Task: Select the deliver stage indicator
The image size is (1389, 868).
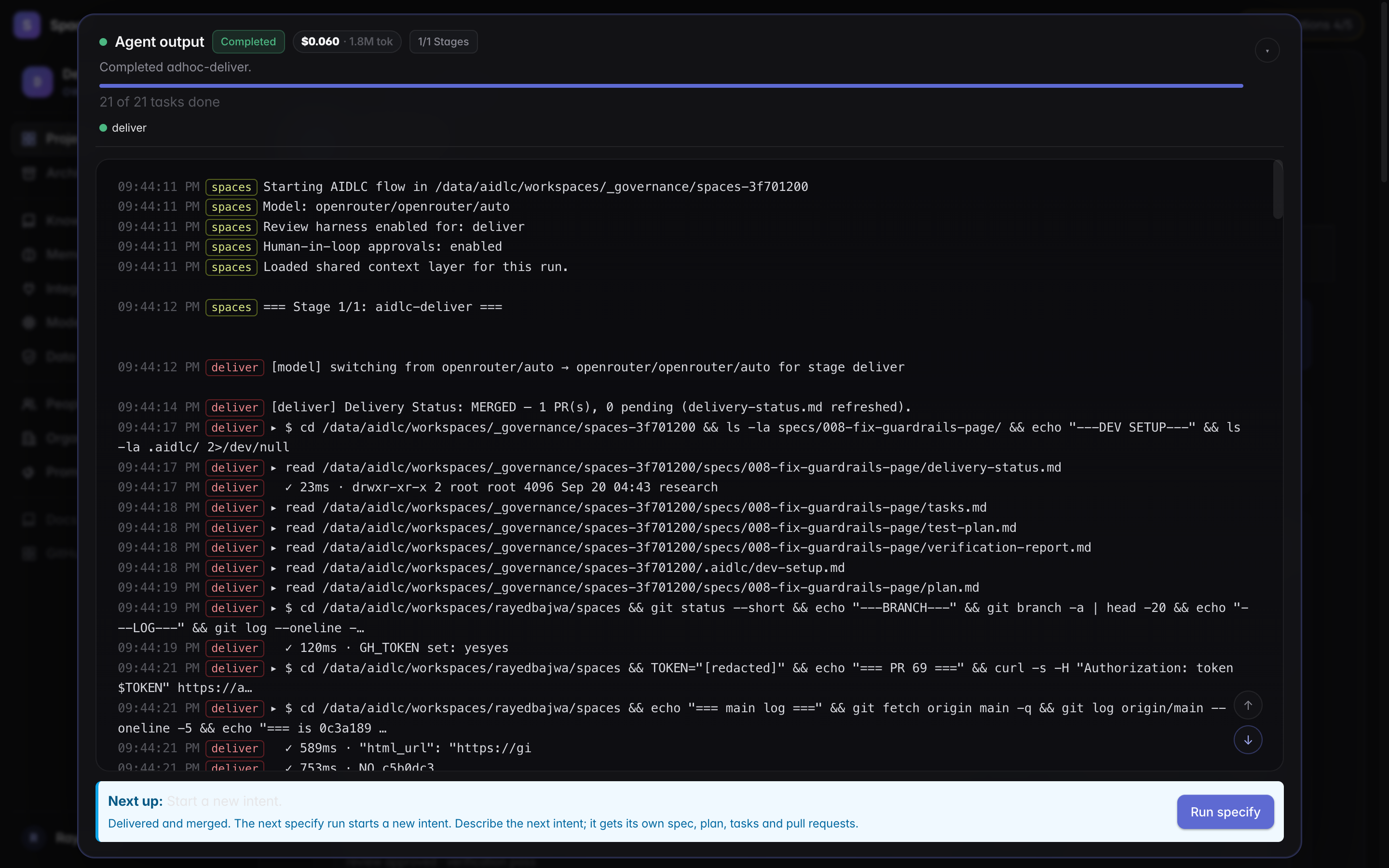Action: pyautogui.click(x=123, y=127)
